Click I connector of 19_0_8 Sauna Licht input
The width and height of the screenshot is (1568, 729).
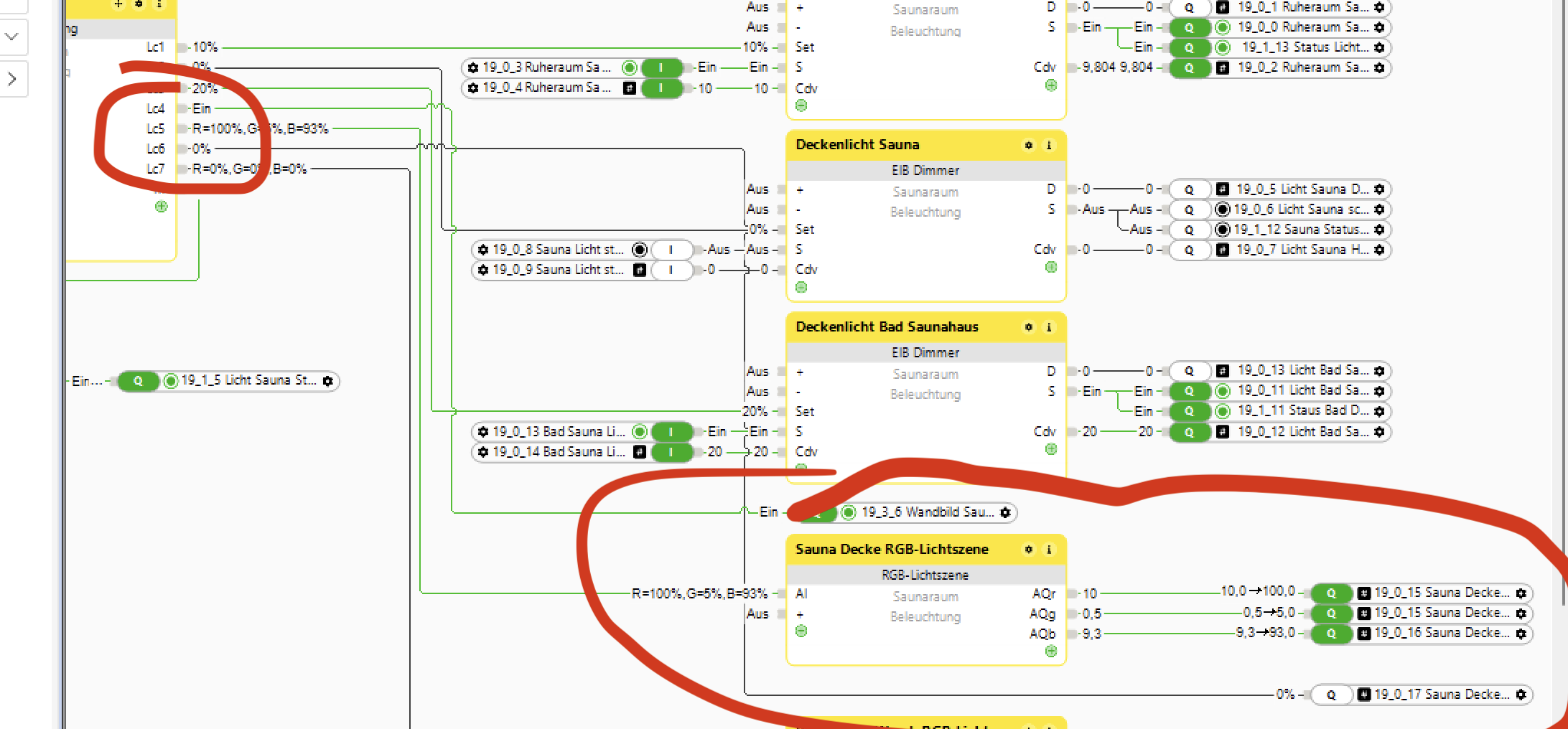coord(671,250)
